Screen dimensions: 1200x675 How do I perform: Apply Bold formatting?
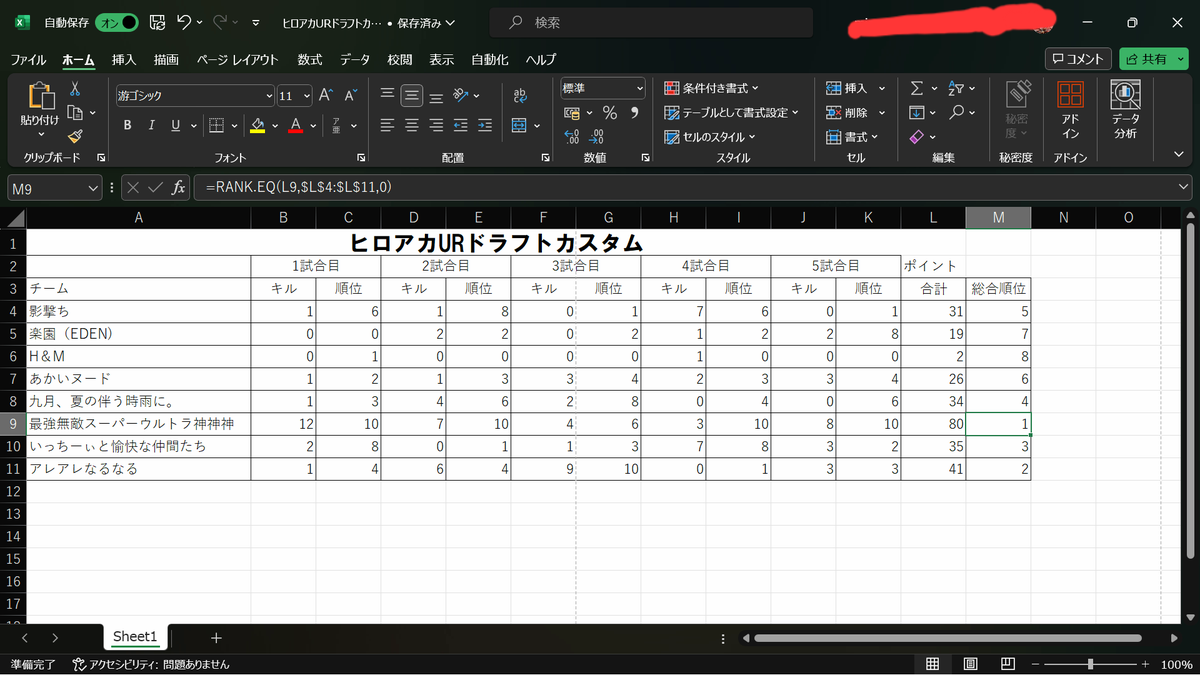(x=127, y=125)
